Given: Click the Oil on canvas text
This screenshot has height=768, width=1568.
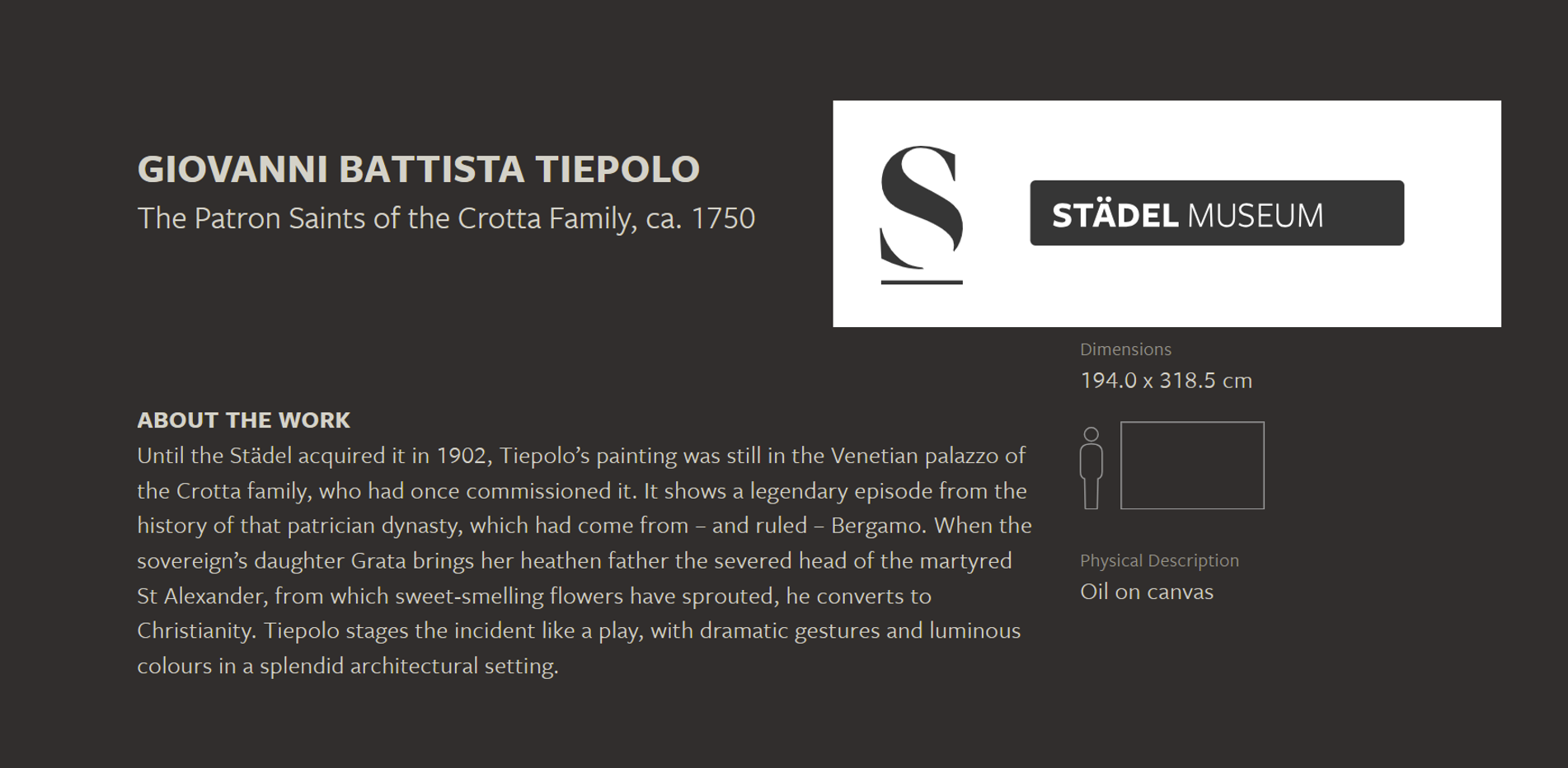Looking at the screenshot, I should pyautogui.click(x=1147, y=592).
